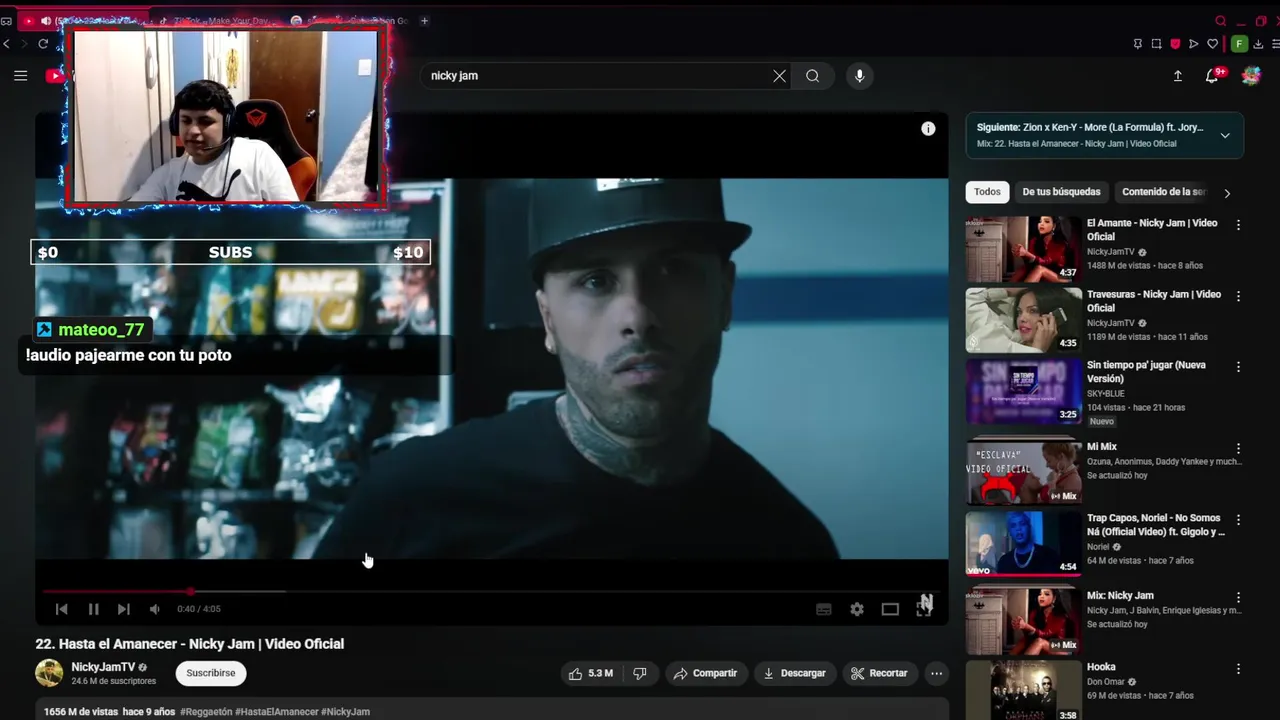Screen dimensions: 1280x720
Task: Like the video showing 5.3 M
Action: [x=590, y=674]
